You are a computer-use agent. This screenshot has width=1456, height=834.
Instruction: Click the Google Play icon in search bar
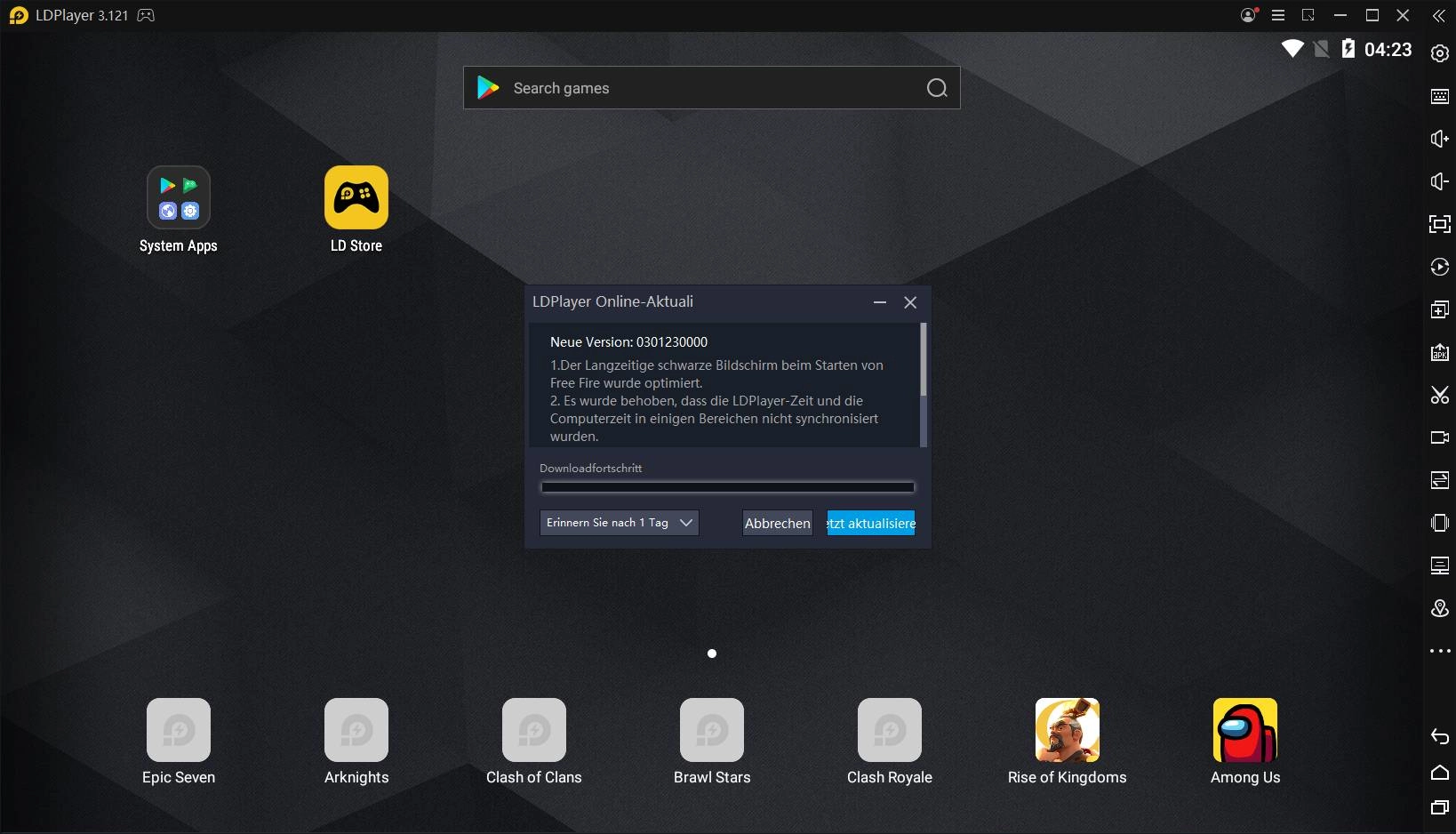click(x=488, y=87)
